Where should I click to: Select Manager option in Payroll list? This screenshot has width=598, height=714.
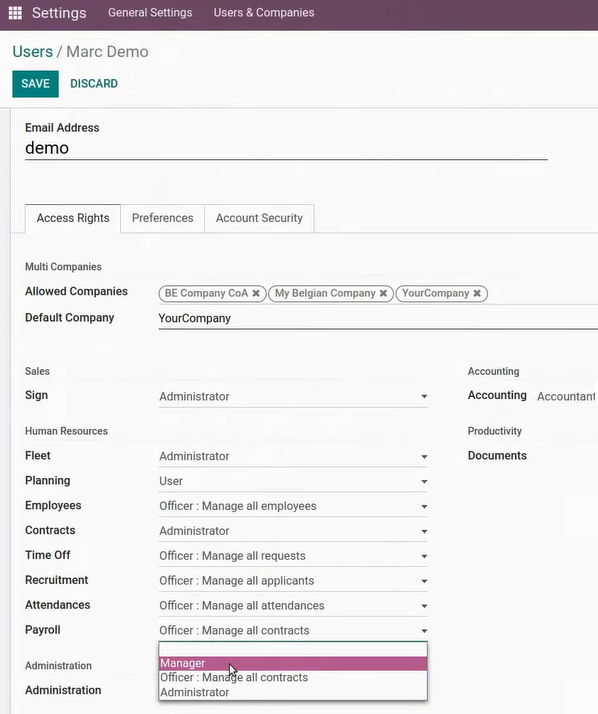click(x=293, y=663)
